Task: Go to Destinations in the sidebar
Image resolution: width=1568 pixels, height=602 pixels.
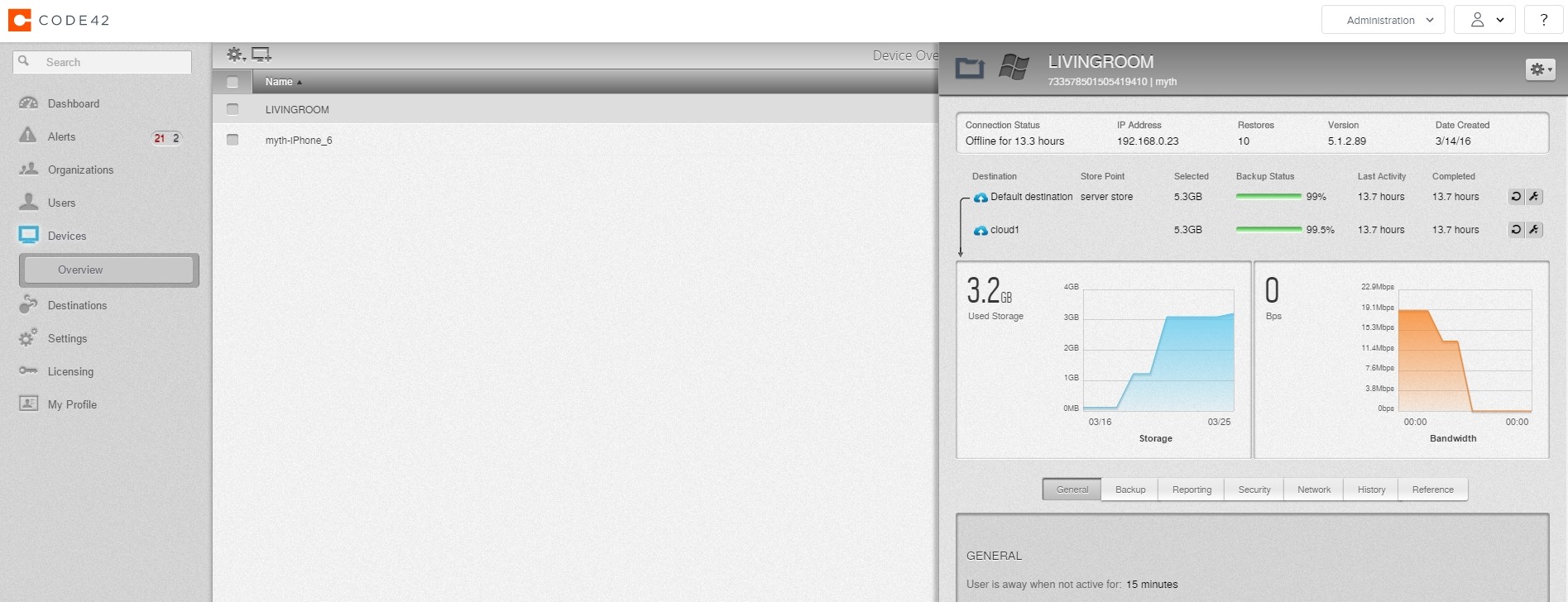Action: (77, 305)
